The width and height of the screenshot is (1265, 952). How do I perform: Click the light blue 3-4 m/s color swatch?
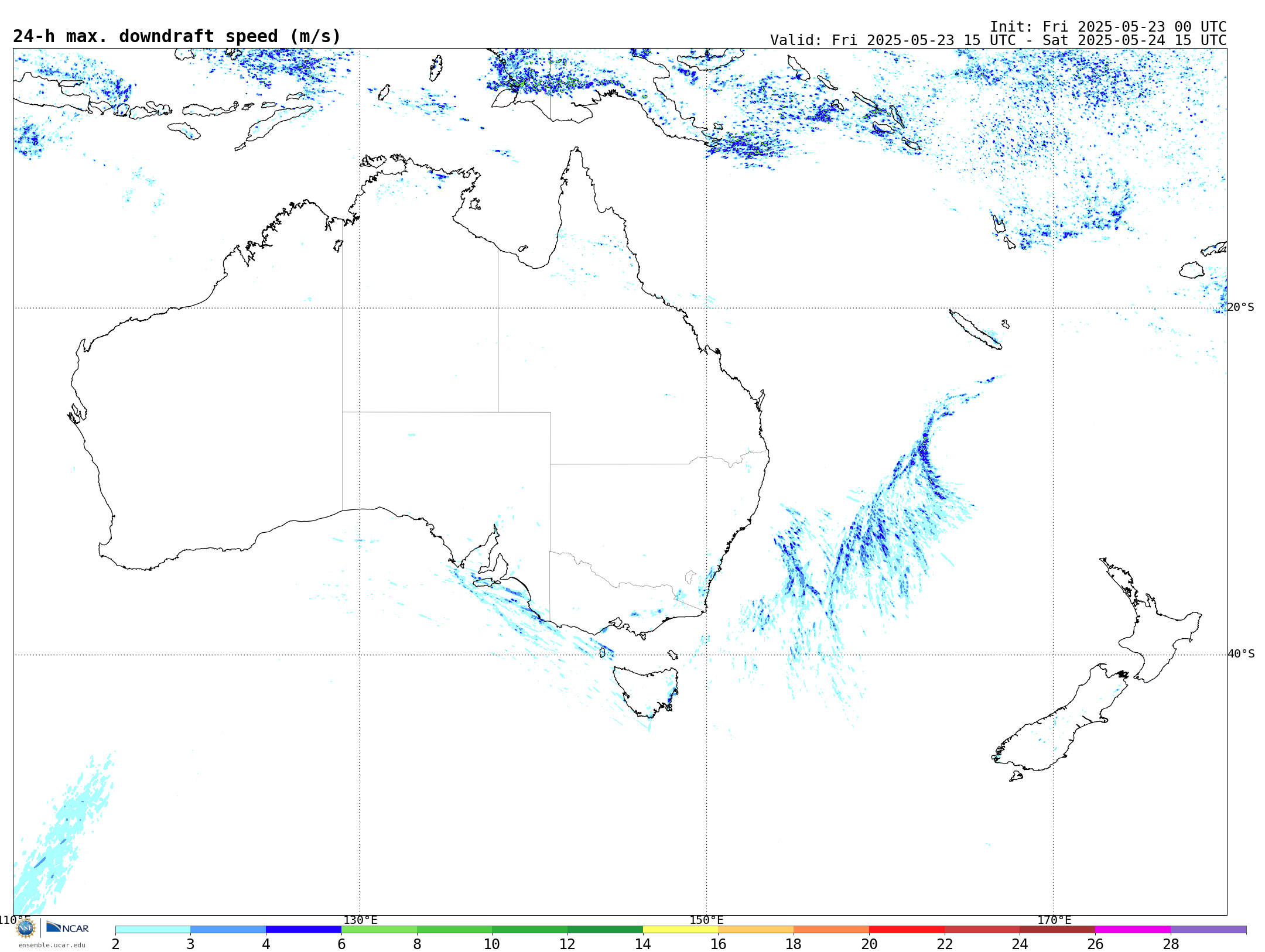pyautogui.click(x=228, y=930)
